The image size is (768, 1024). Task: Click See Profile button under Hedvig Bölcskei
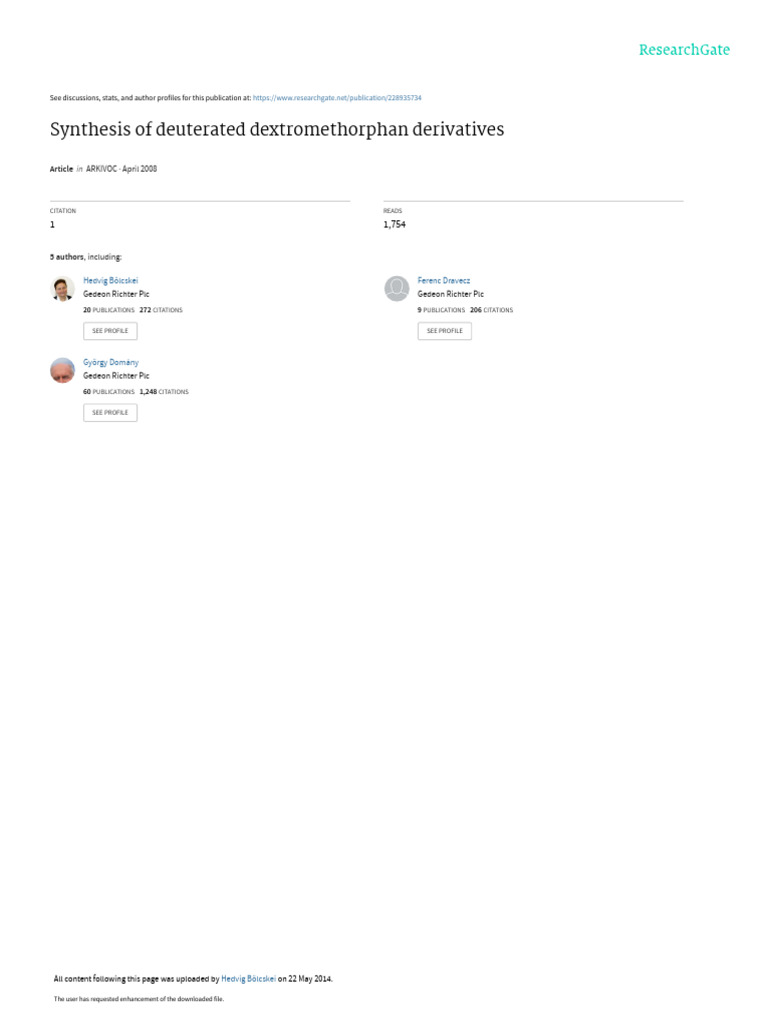(x=110, y=331)
